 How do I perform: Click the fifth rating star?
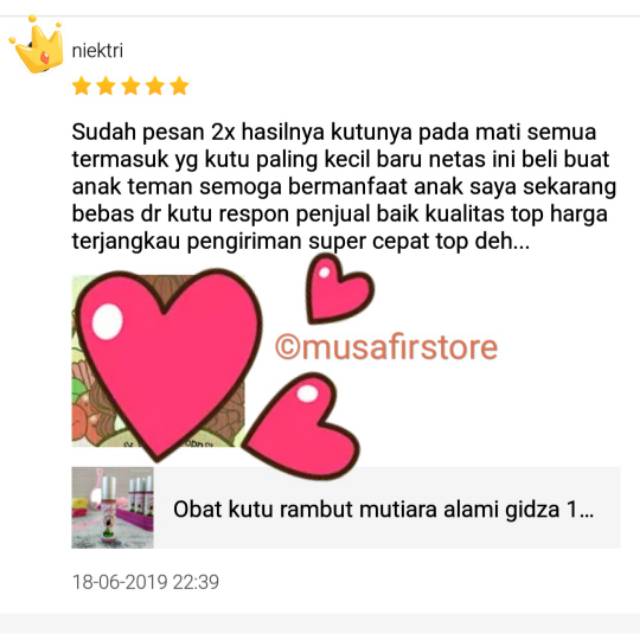180,86
